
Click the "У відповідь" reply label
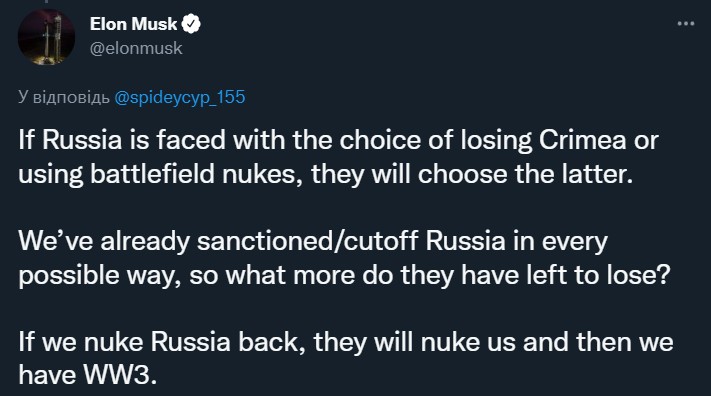tap(64, 98)
